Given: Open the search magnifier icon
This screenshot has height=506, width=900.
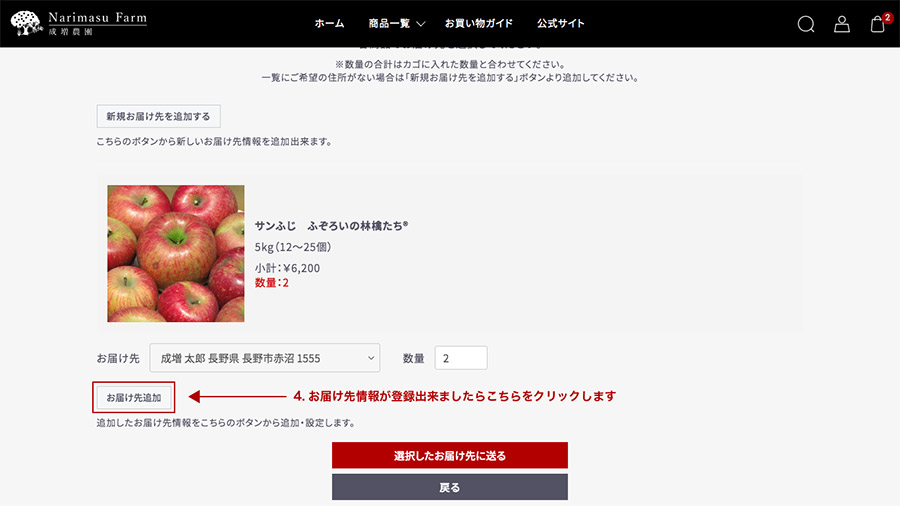Looking at the screenshot, I should [x=806, y=24].
